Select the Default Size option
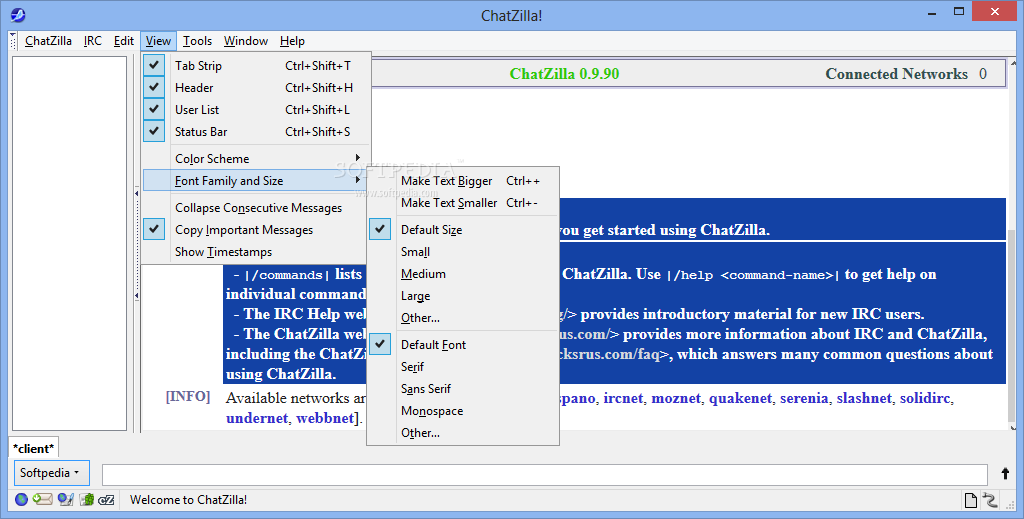 tap(463, 230)
